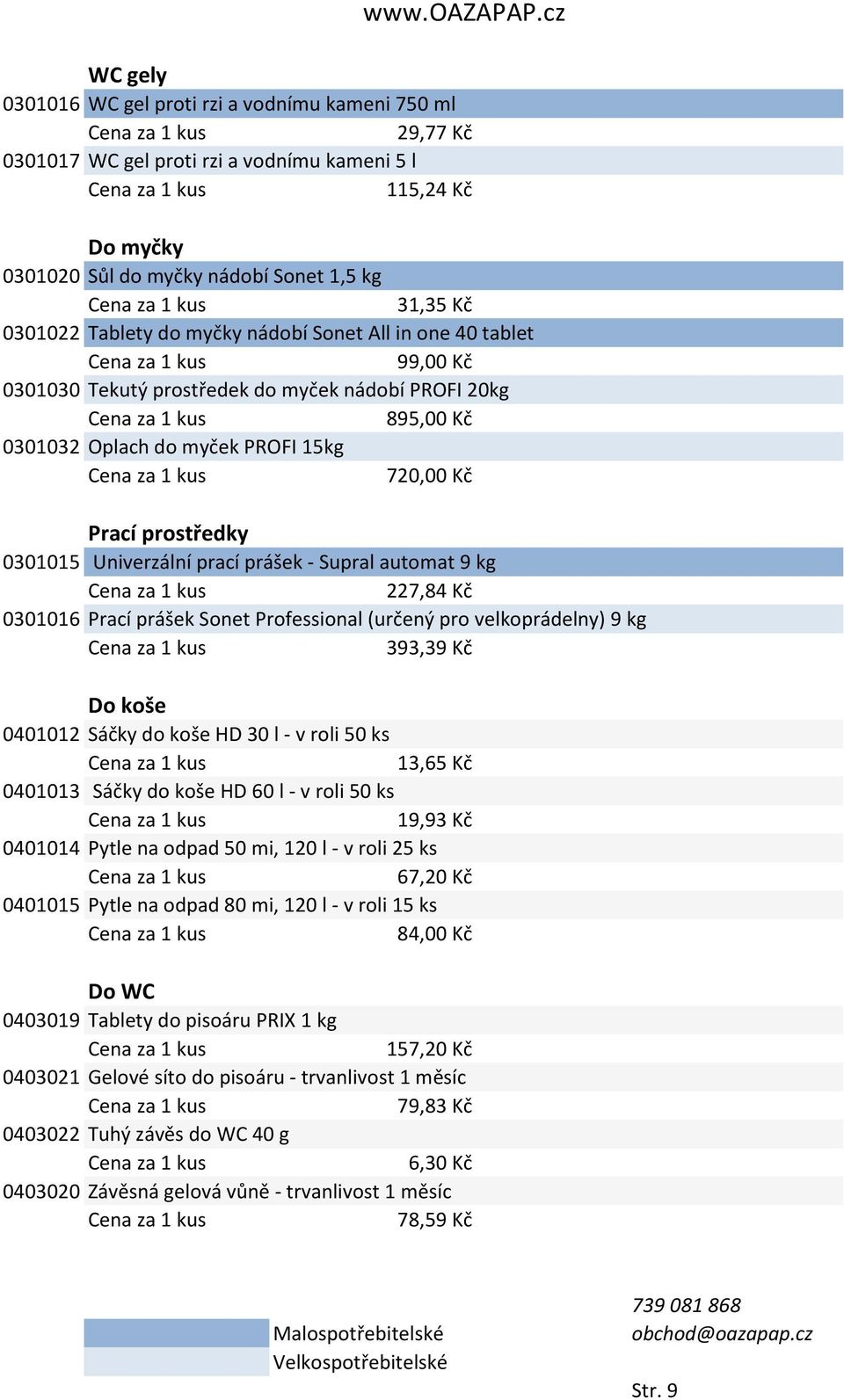Image resolution: width=844 pixels, height=1400 pixels.
Task: Select the 895,00 Kč price value
Action: pos(429,419)
